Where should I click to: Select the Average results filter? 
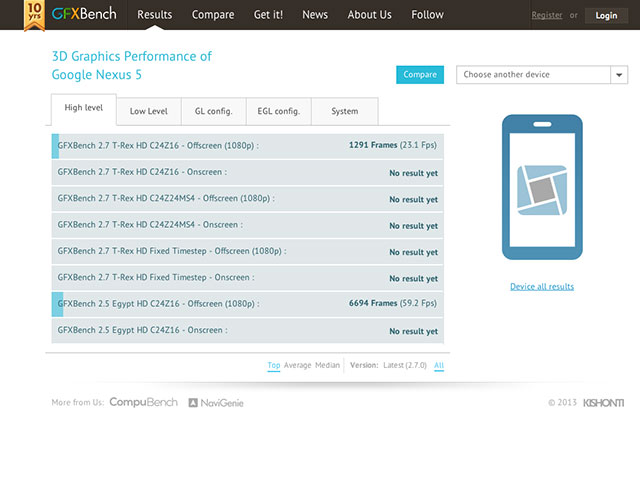pos(297,365)
